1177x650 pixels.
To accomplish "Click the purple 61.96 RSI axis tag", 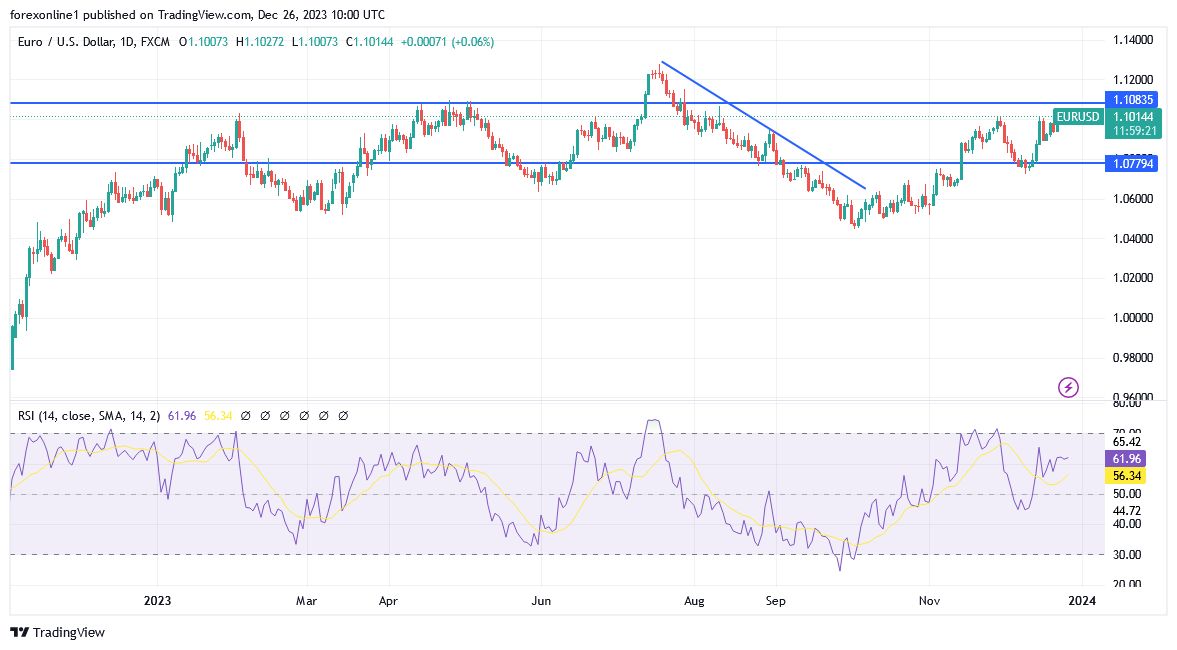I will click(x=1127, y=458).
